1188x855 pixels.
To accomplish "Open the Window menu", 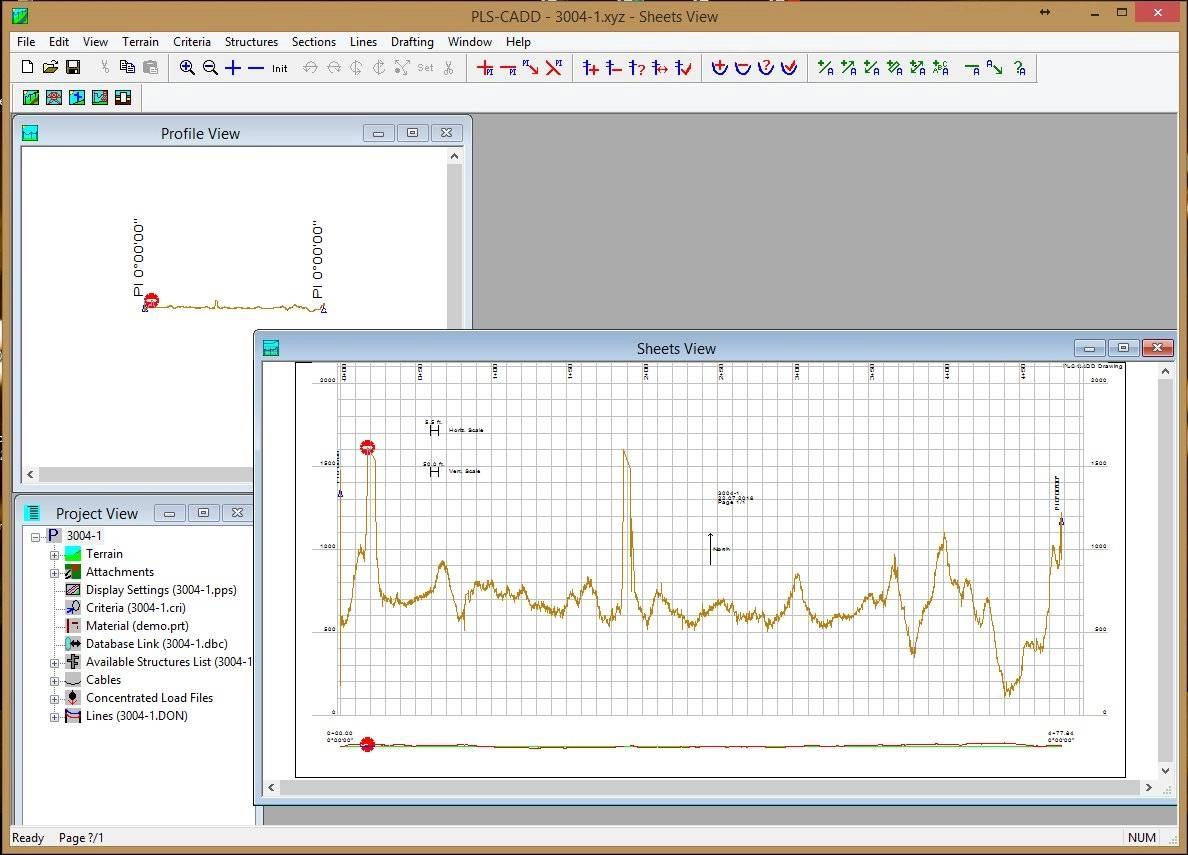I will pos(470,42).
